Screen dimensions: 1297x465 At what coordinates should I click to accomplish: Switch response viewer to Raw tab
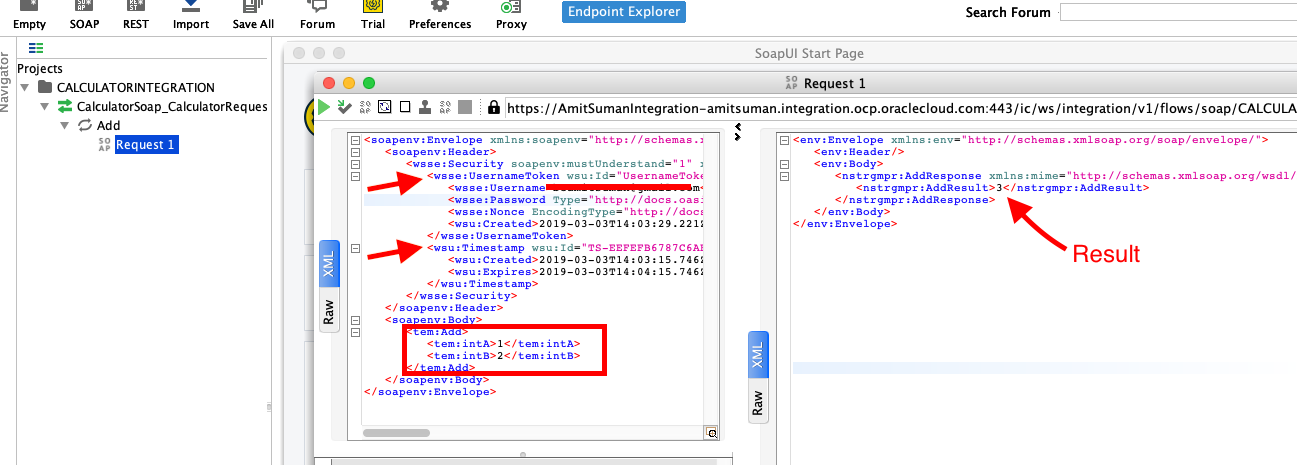759,404
